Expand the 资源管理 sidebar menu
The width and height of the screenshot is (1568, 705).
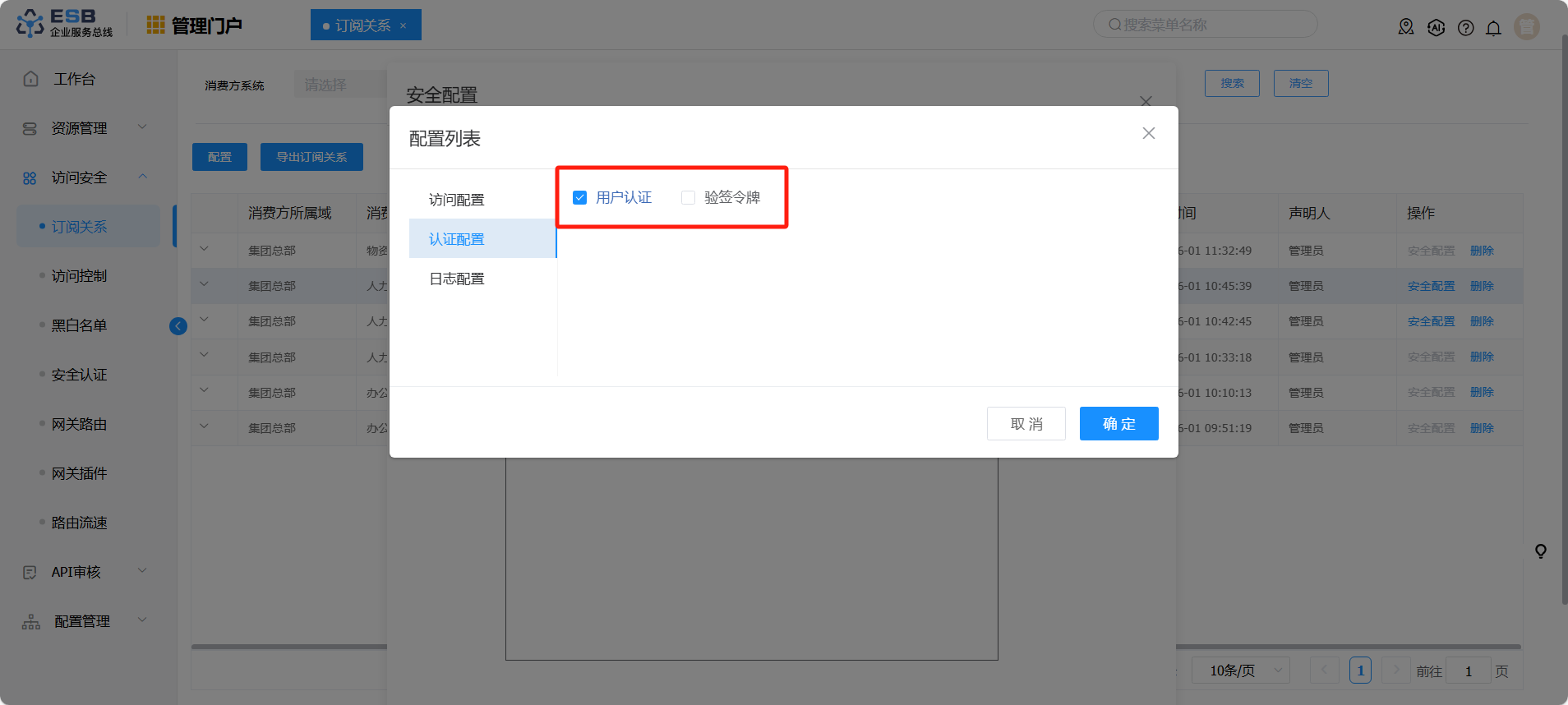80,128
